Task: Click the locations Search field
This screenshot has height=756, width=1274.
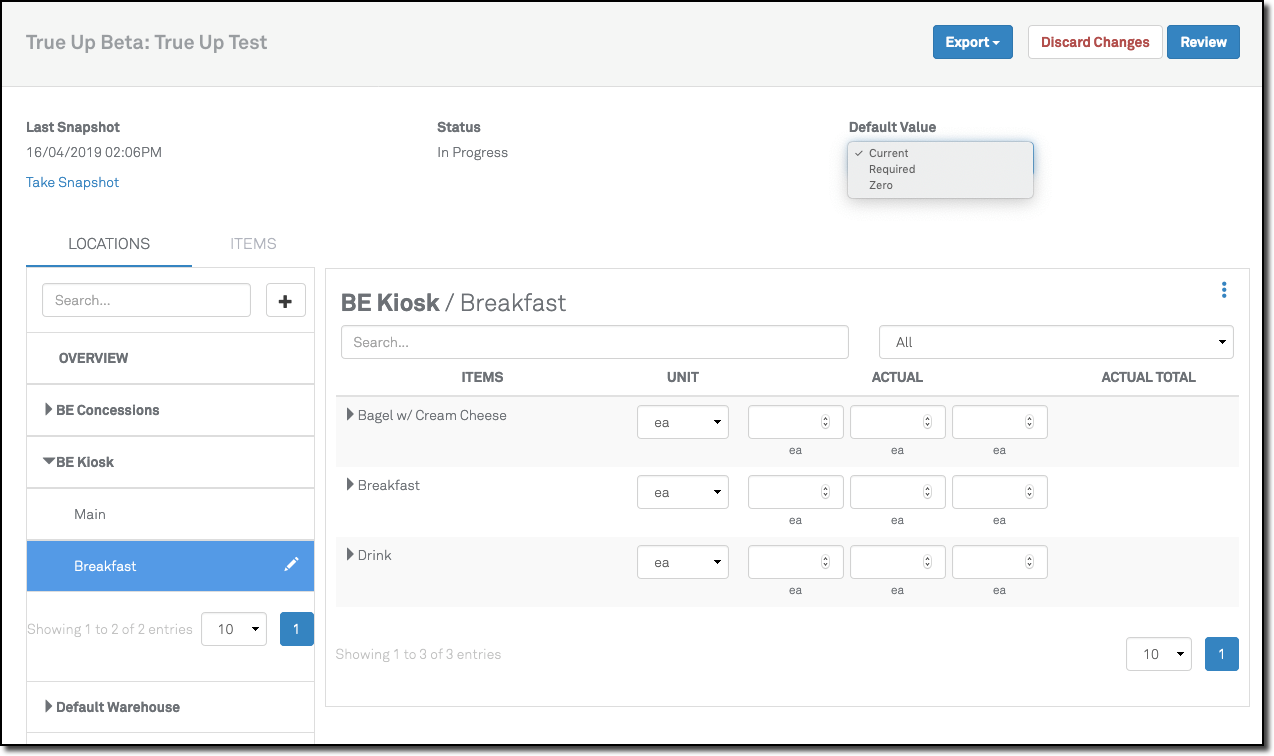Action: pos(146,300)
